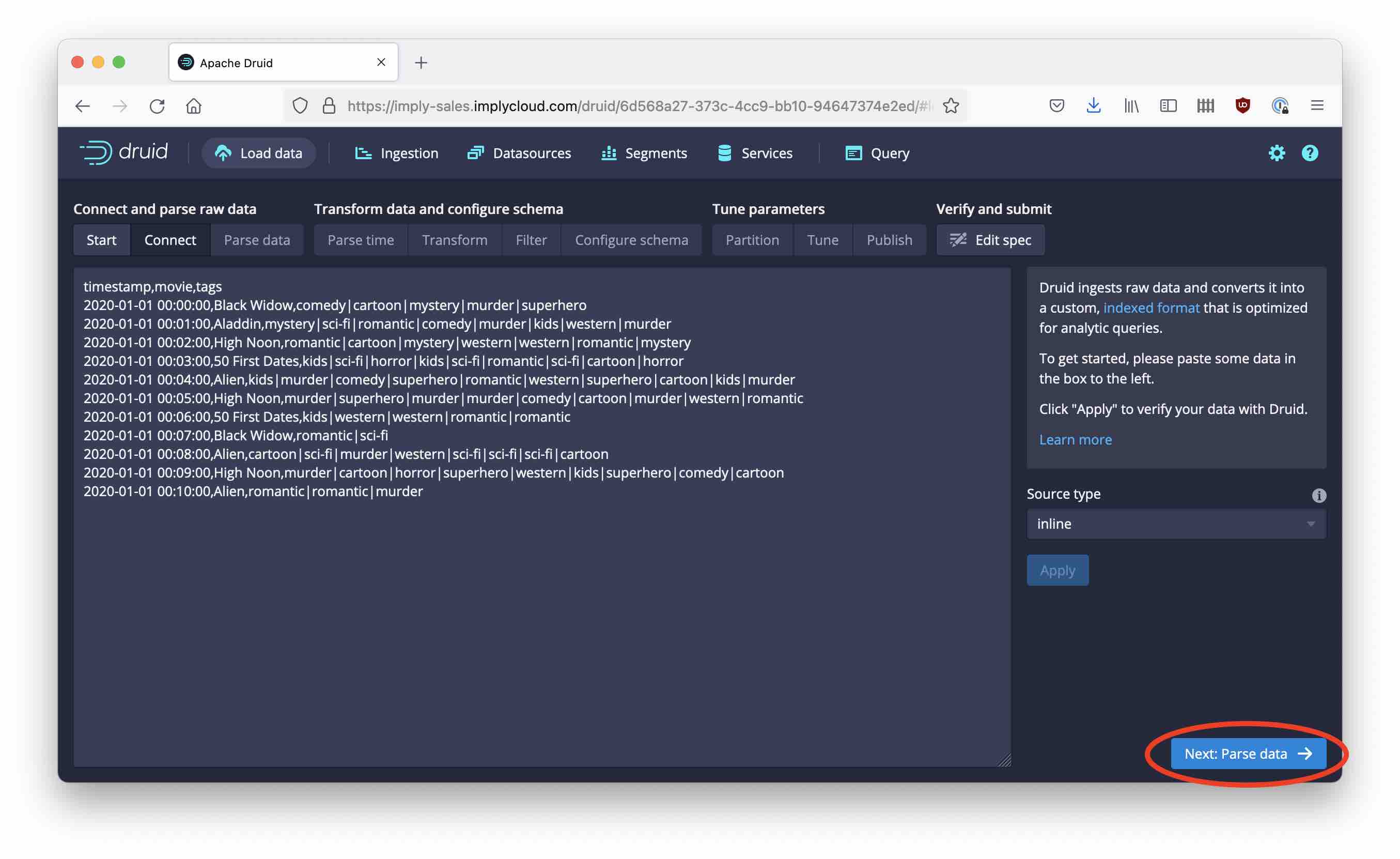Open the uBlock Origin extension icon
This screenshot has height=859, width=1400.
(1242, 106)
